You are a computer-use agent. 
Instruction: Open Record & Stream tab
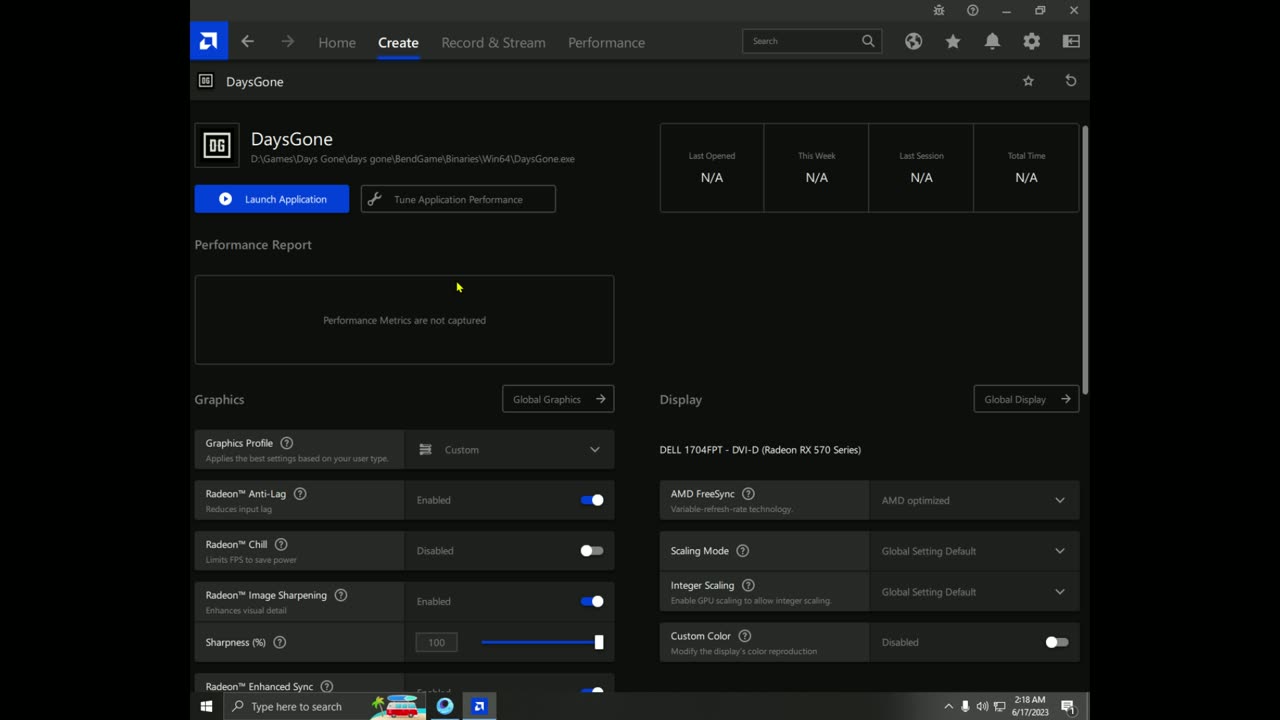tap(493, 43)
